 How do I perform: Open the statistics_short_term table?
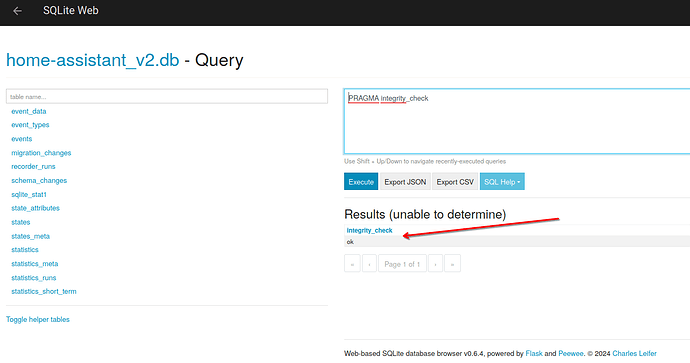point(44,292)
